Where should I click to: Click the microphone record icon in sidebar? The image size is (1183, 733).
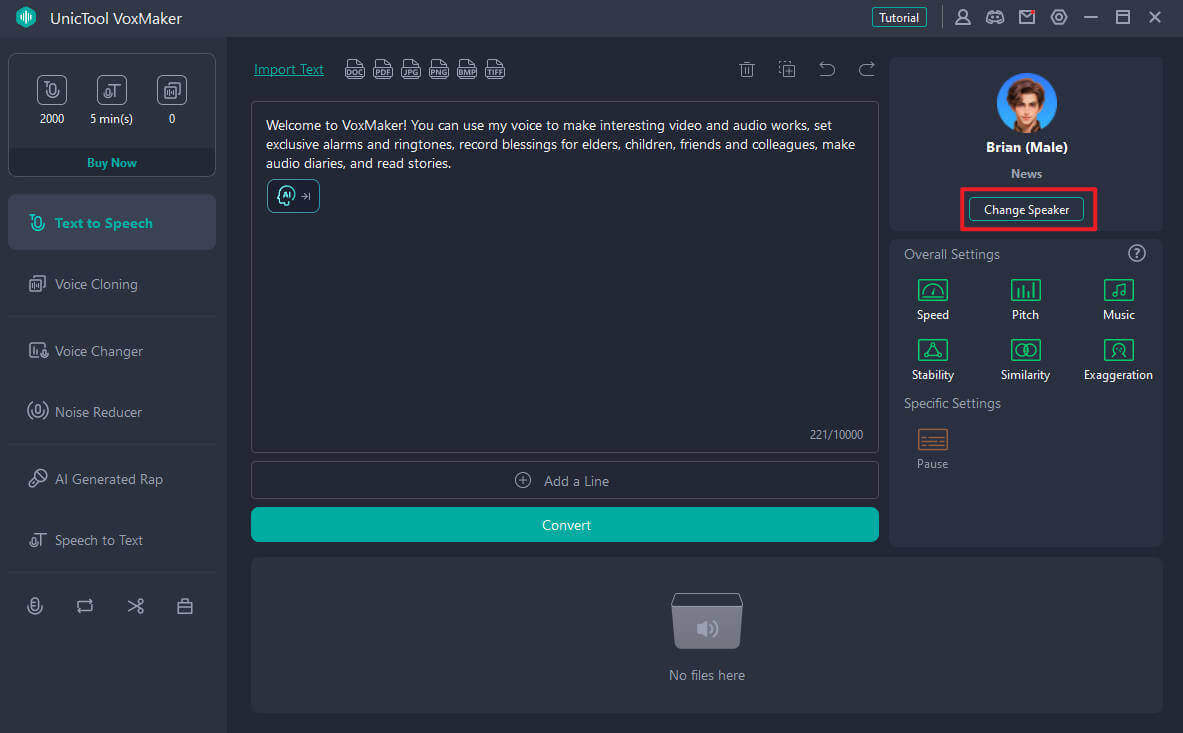coord(35,606)
